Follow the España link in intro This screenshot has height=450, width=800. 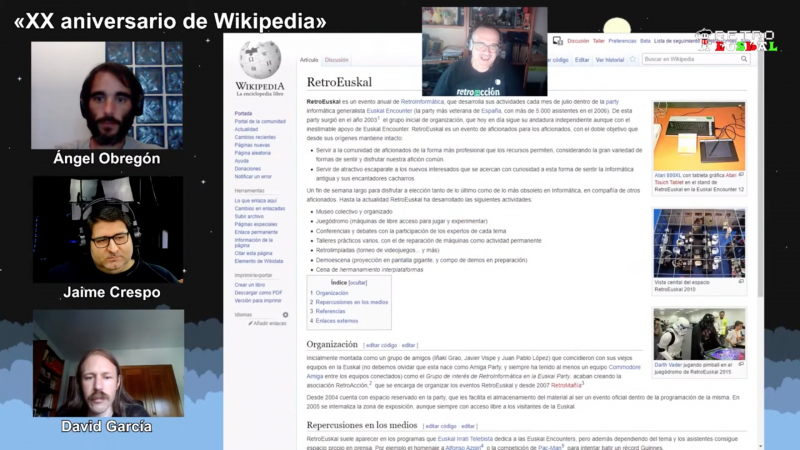point(491,111)
